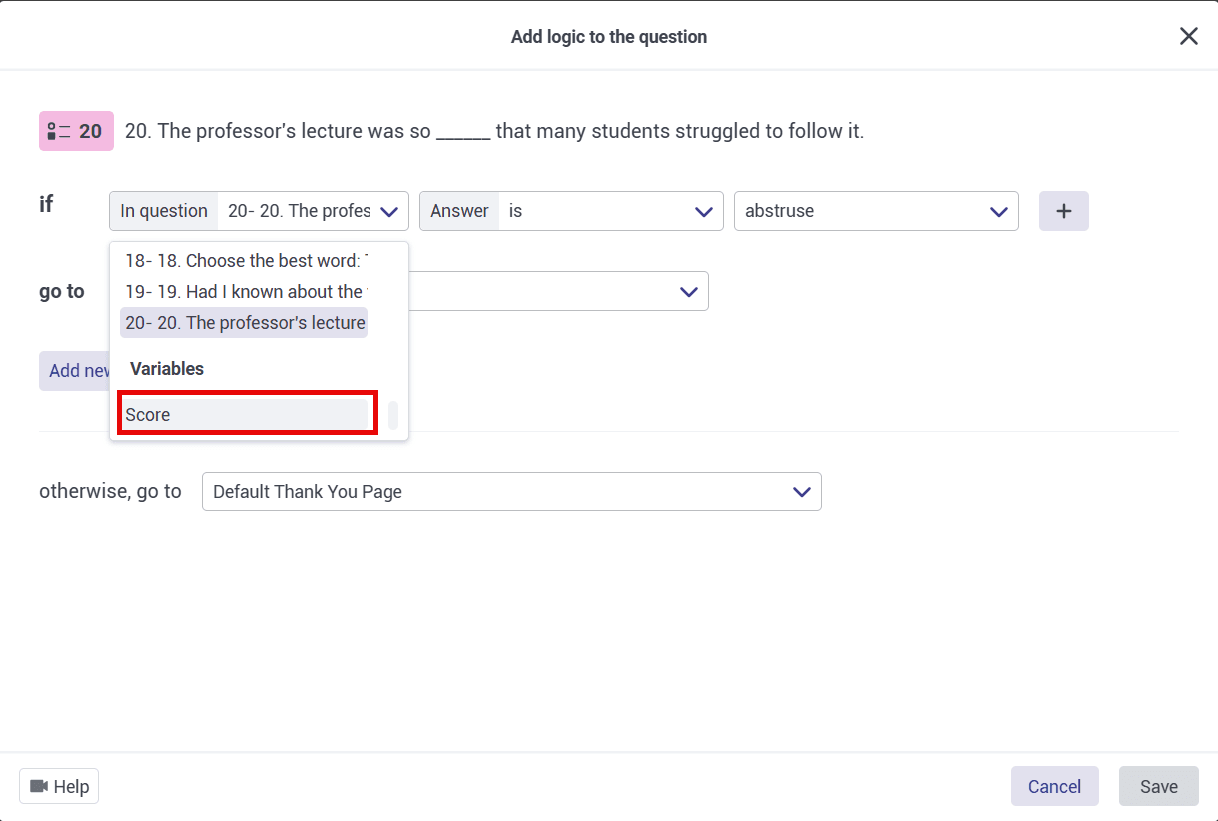Expand the Default Thank You Page dropdown

(x=512, y=491)
